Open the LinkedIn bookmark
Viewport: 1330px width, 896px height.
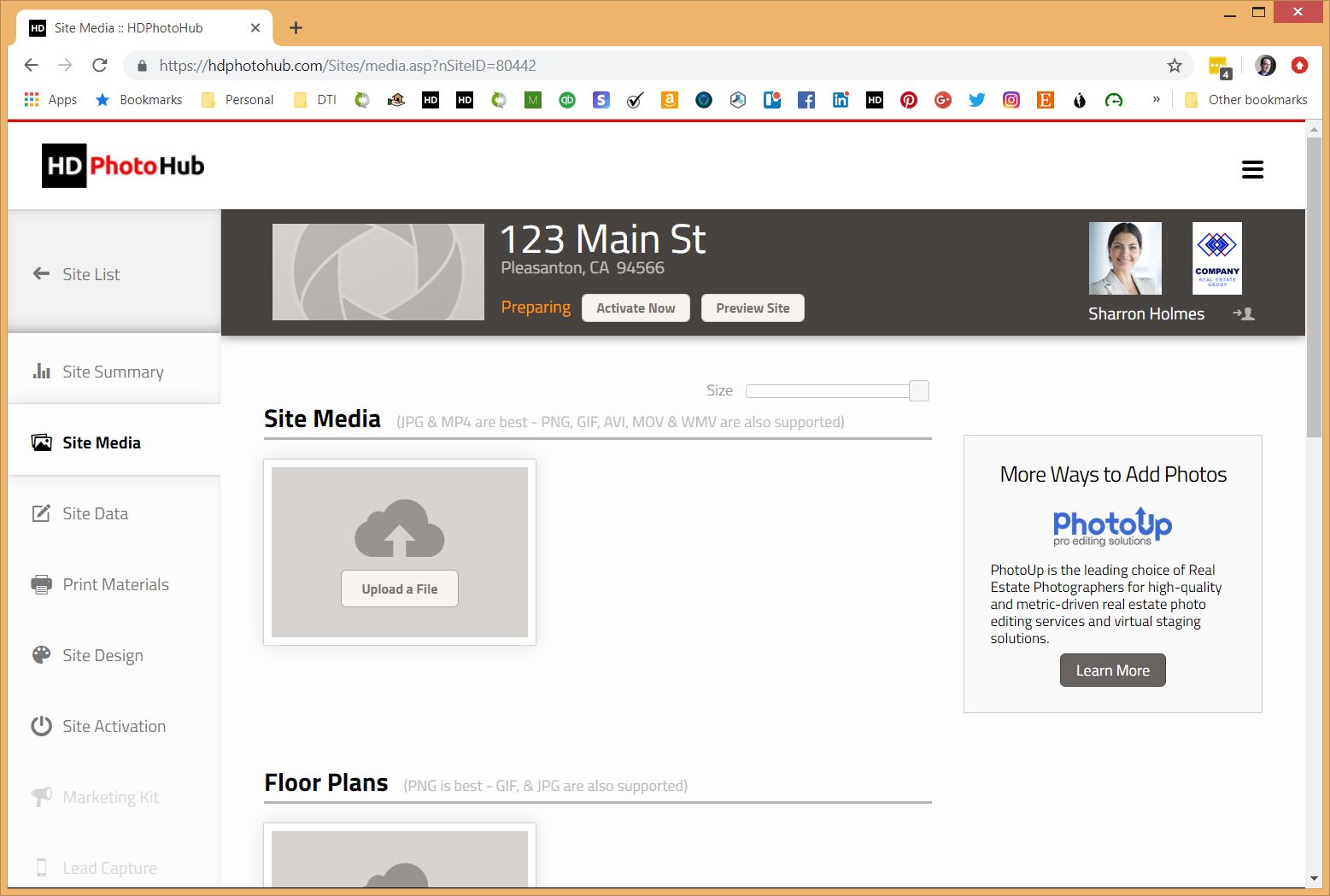tap(841, 100)
